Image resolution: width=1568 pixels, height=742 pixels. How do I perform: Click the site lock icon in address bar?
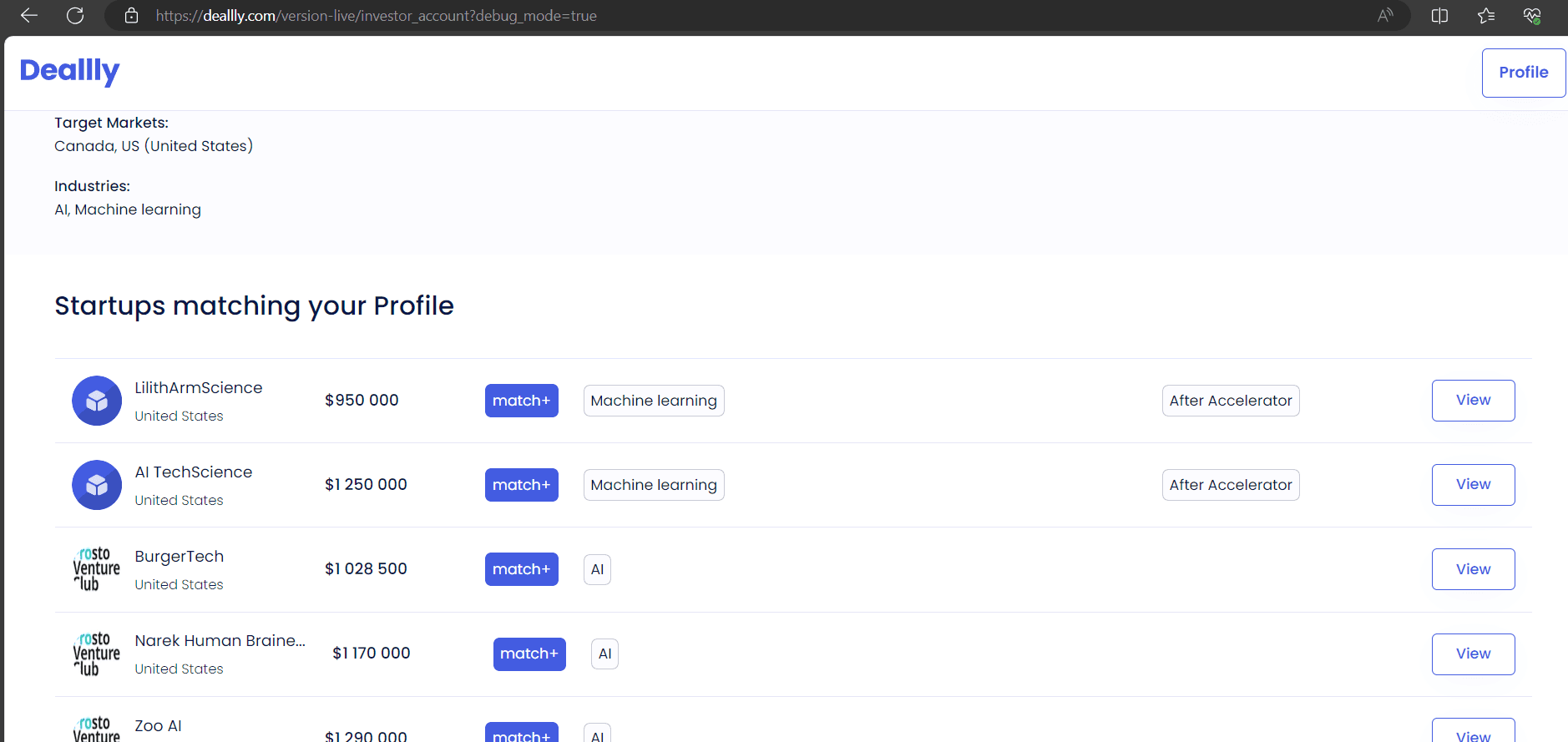point(131,15)
